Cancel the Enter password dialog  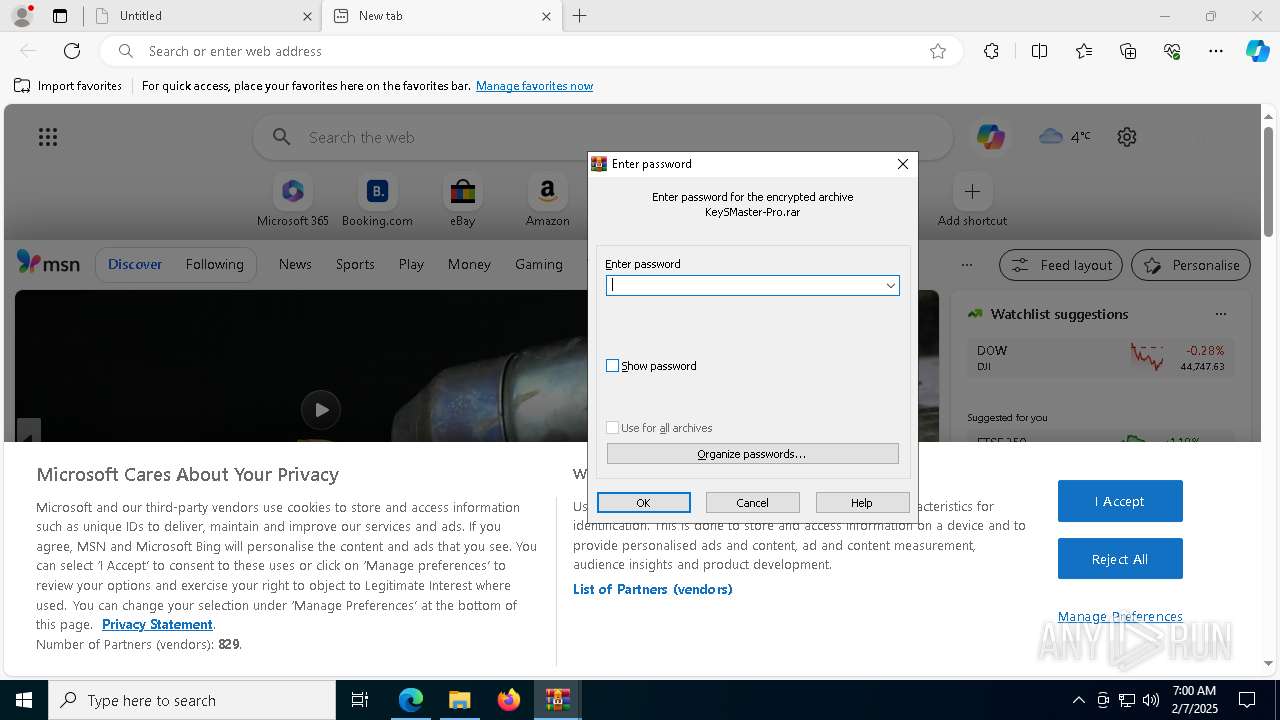click(752, 503)
